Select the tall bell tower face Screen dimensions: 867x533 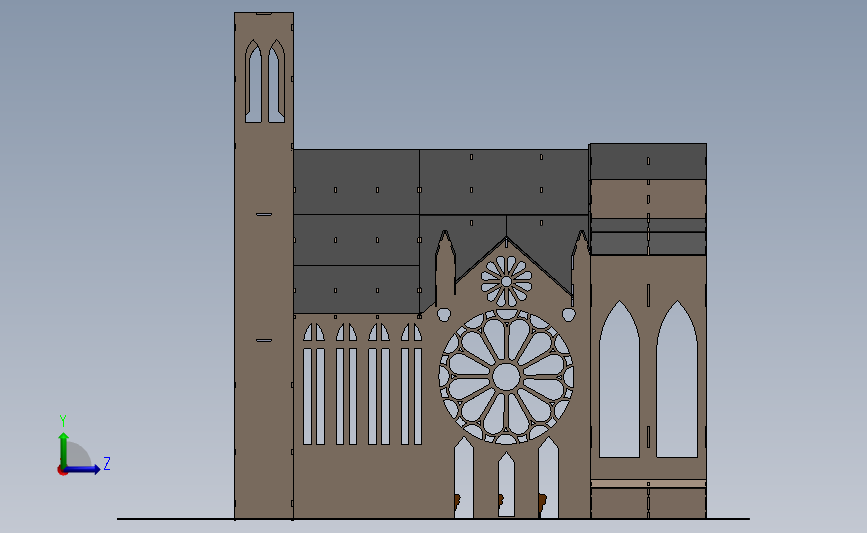[x=264, y=265]
